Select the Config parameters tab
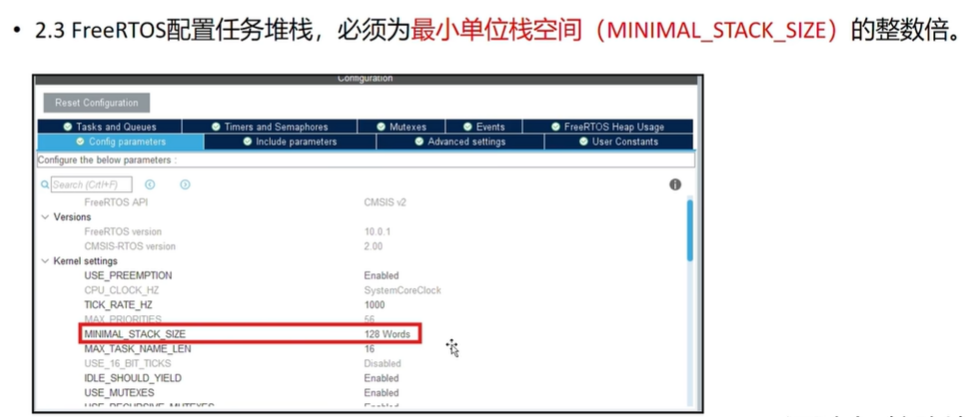 point(121,142)
